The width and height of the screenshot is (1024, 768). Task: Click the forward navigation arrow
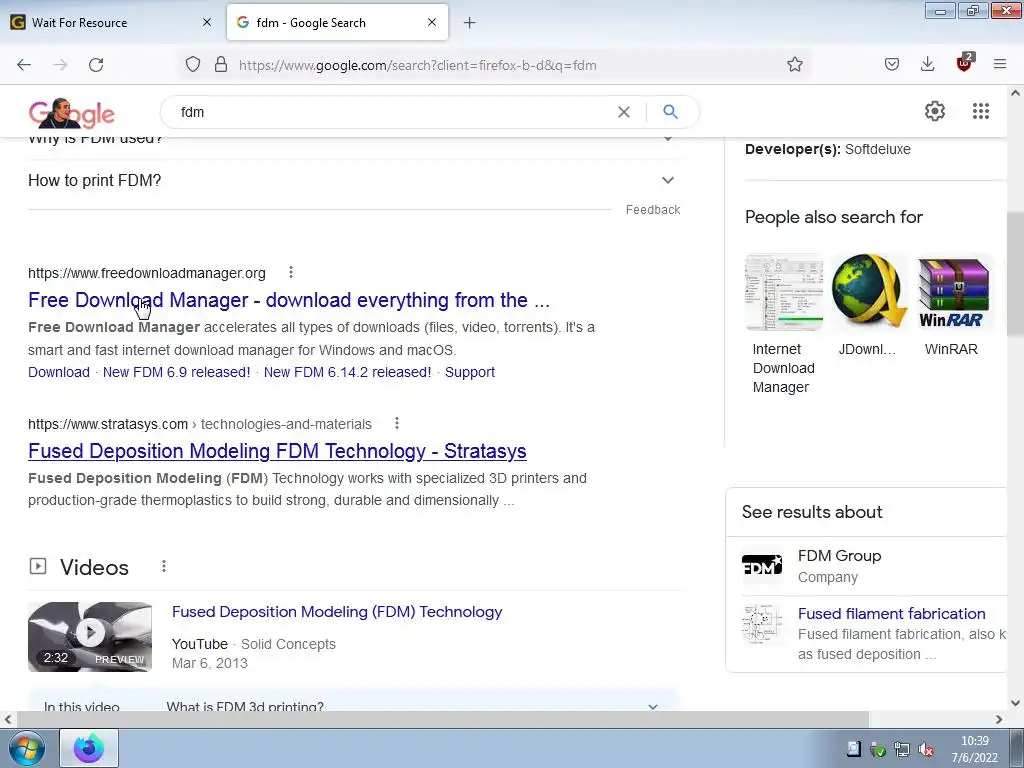(60, 65)
